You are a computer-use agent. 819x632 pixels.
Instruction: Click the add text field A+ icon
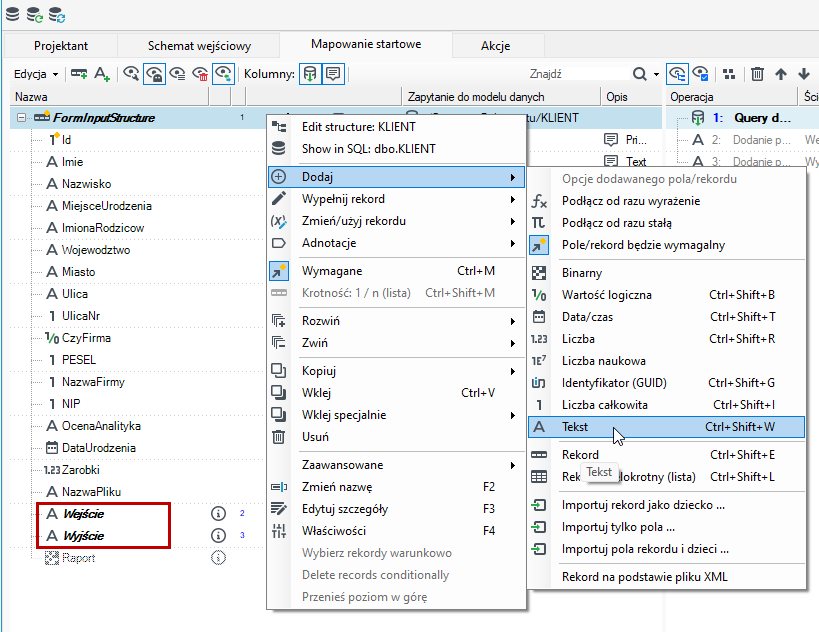(x=102, y=74)
